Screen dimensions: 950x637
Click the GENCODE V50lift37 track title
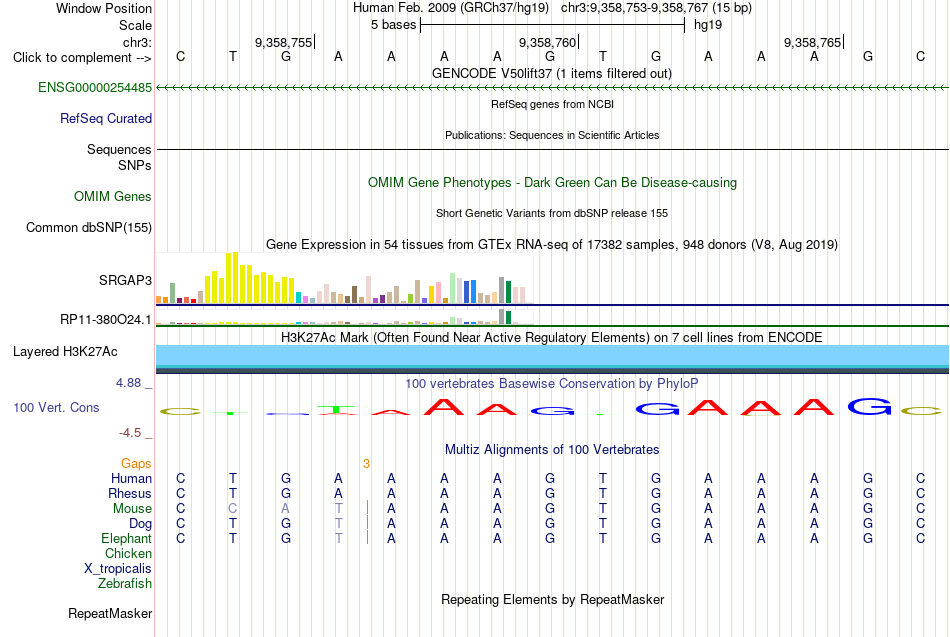552,73
